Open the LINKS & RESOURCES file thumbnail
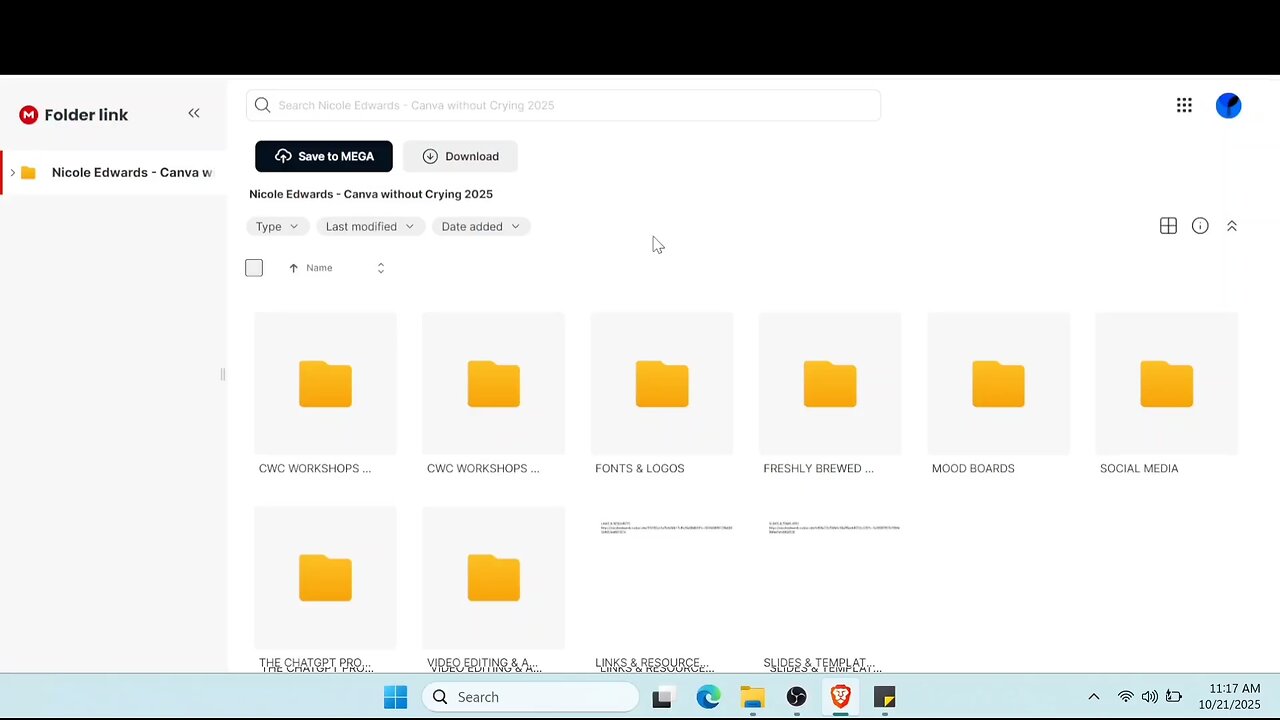 click(x=662, y=578)
